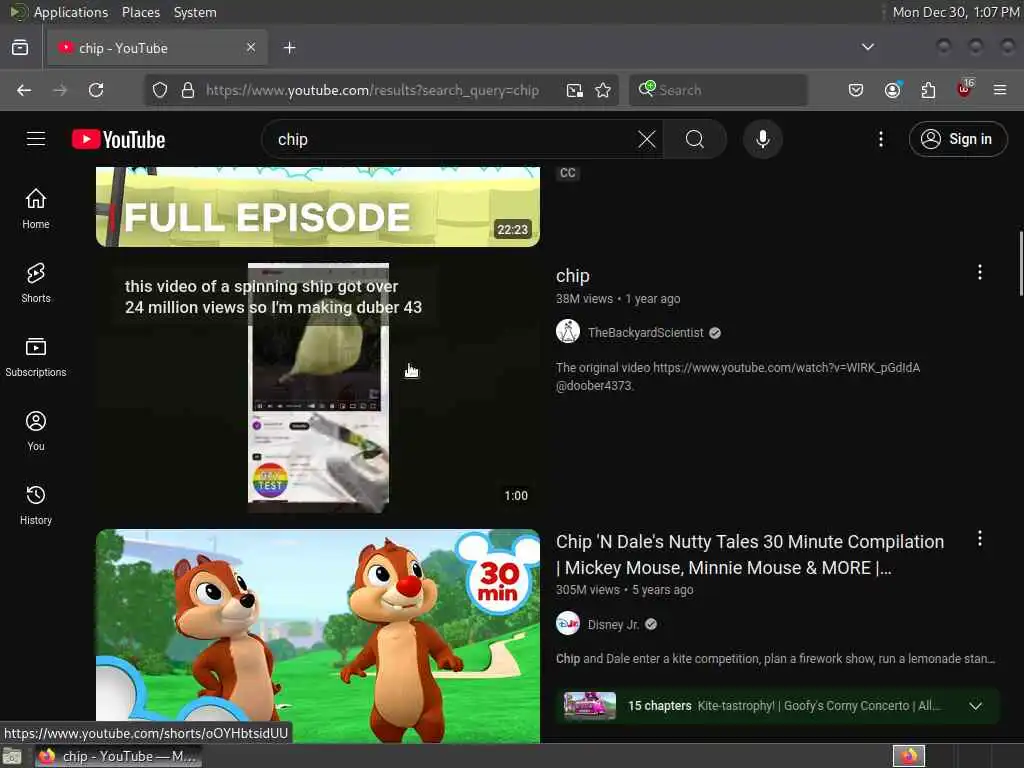
Task: Click the show desktop taskbar icon
Action: coord(12,757)
